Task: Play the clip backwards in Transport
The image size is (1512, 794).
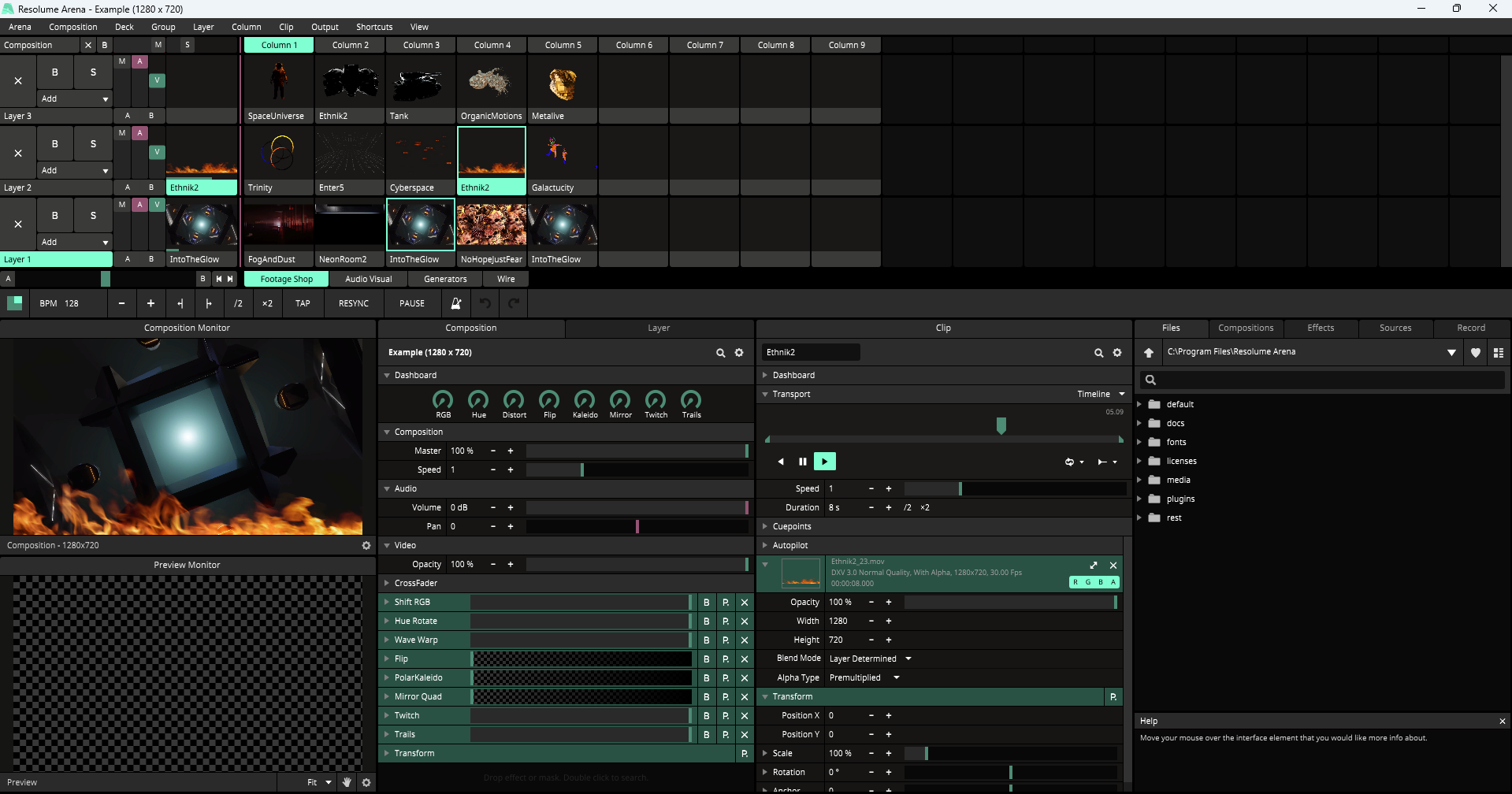Action: coord(781,462)
